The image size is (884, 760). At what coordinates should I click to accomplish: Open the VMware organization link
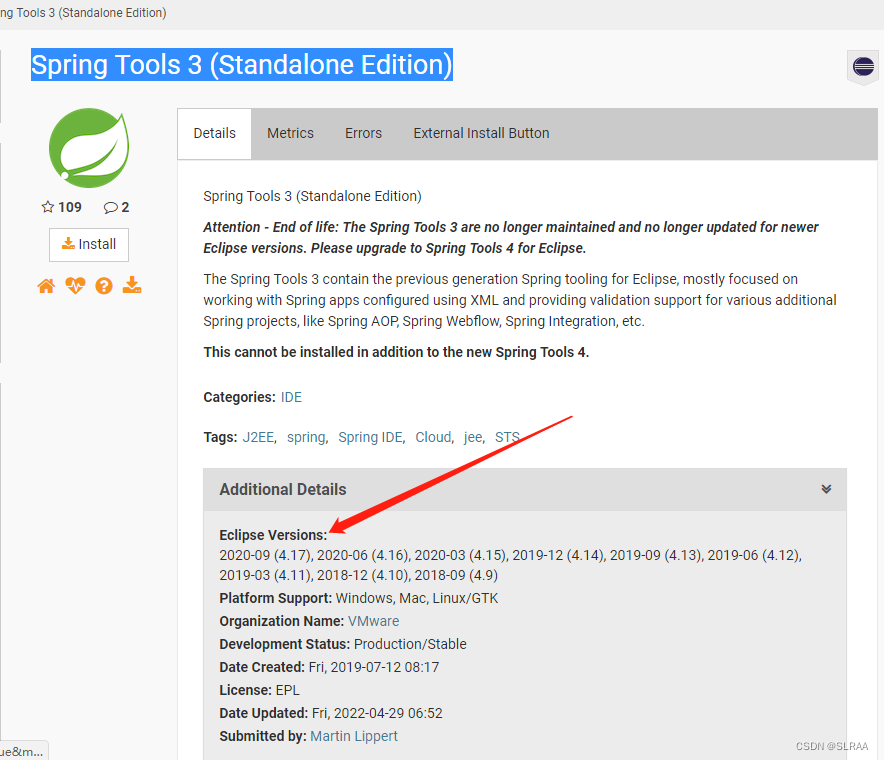[x=373, y=621]
